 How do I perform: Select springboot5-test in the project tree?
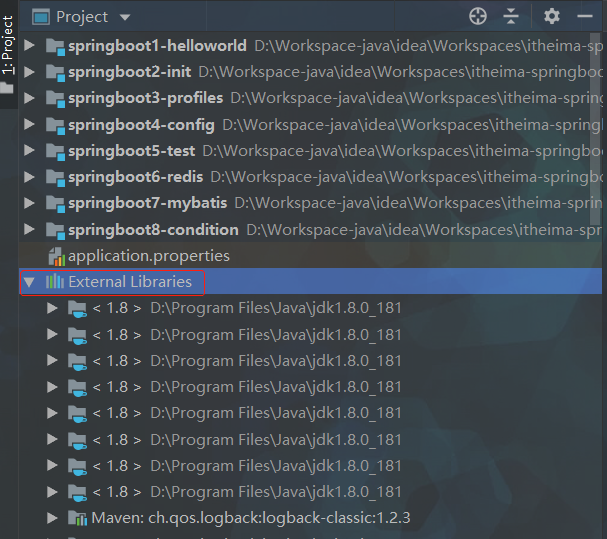(132, 151)
